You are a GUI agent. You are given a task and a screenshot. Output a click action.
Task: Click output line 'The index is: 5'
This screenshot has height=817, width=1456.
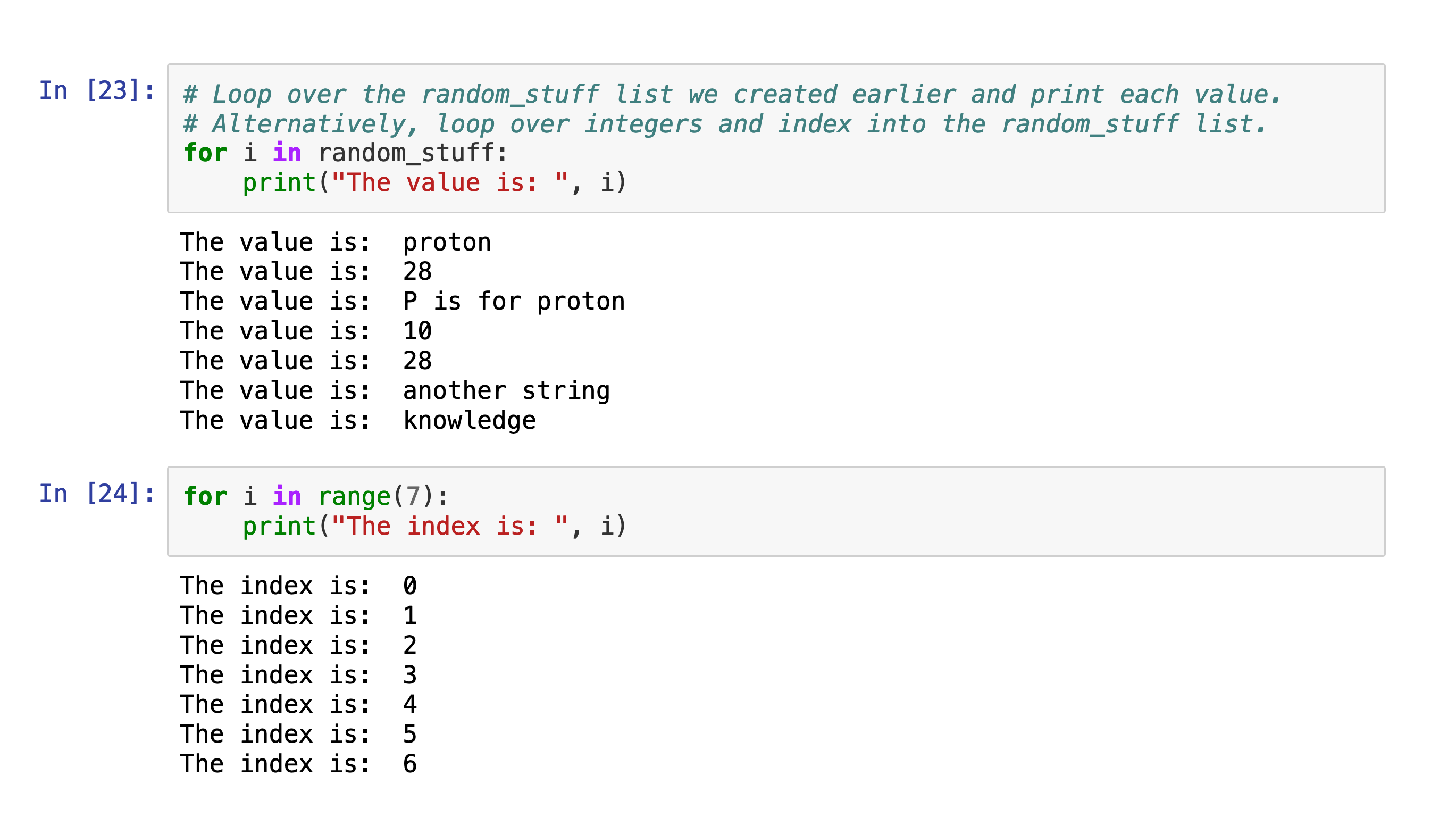pos(298,735)
